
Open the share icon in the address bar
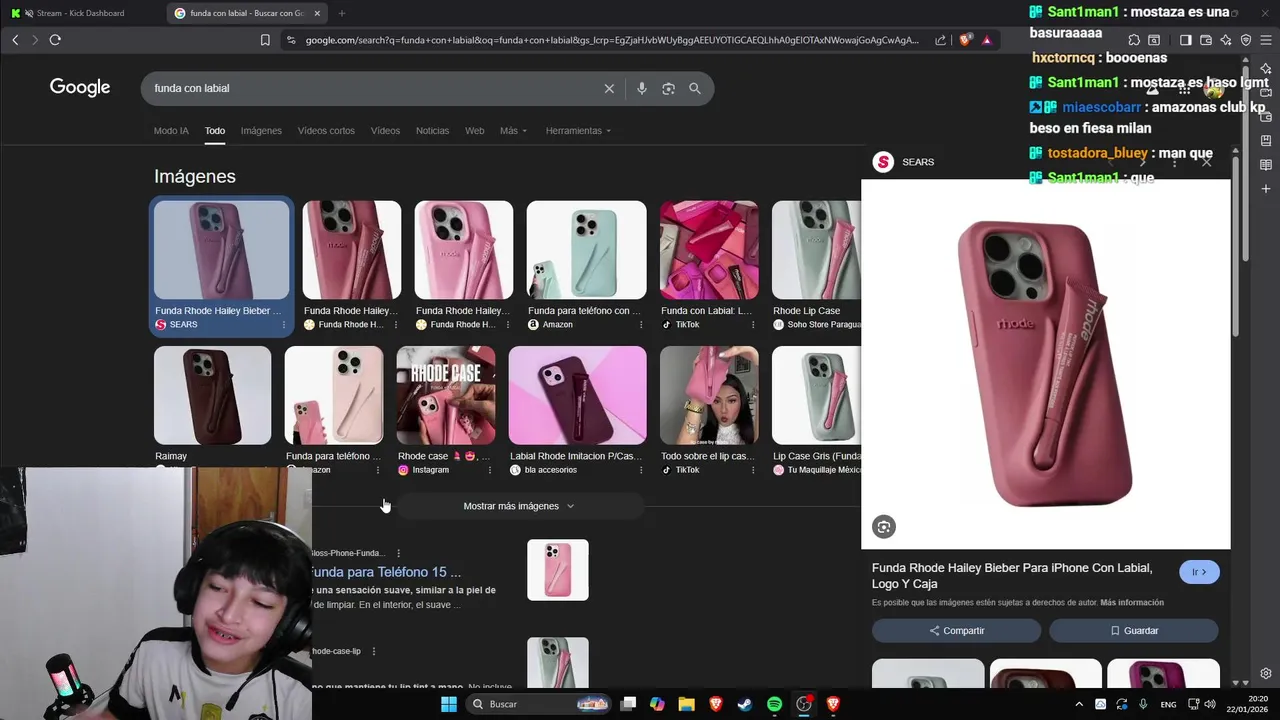point(941,40)
